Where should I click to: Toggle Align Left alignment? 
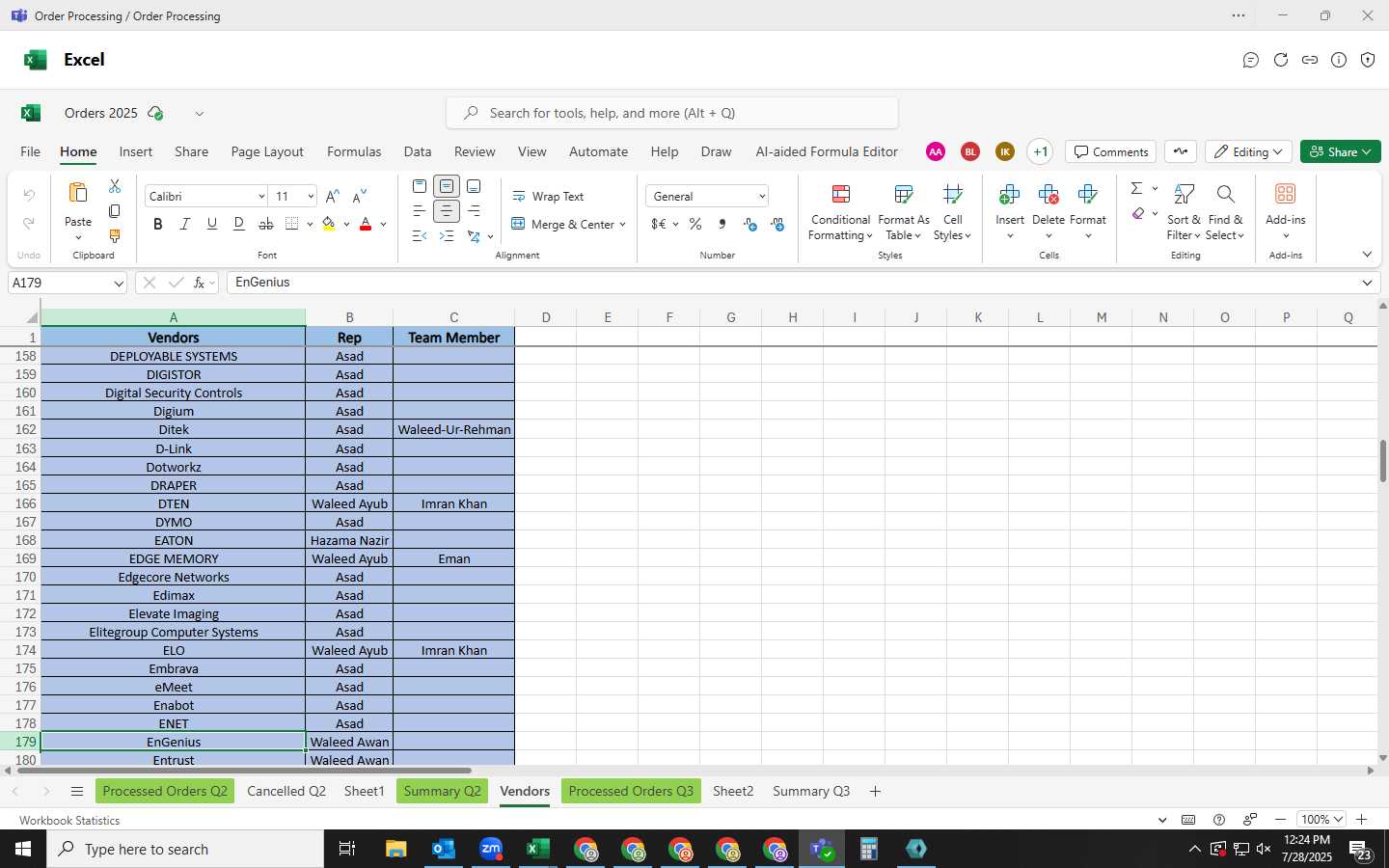pyautogui.click(x=420, y=211)
